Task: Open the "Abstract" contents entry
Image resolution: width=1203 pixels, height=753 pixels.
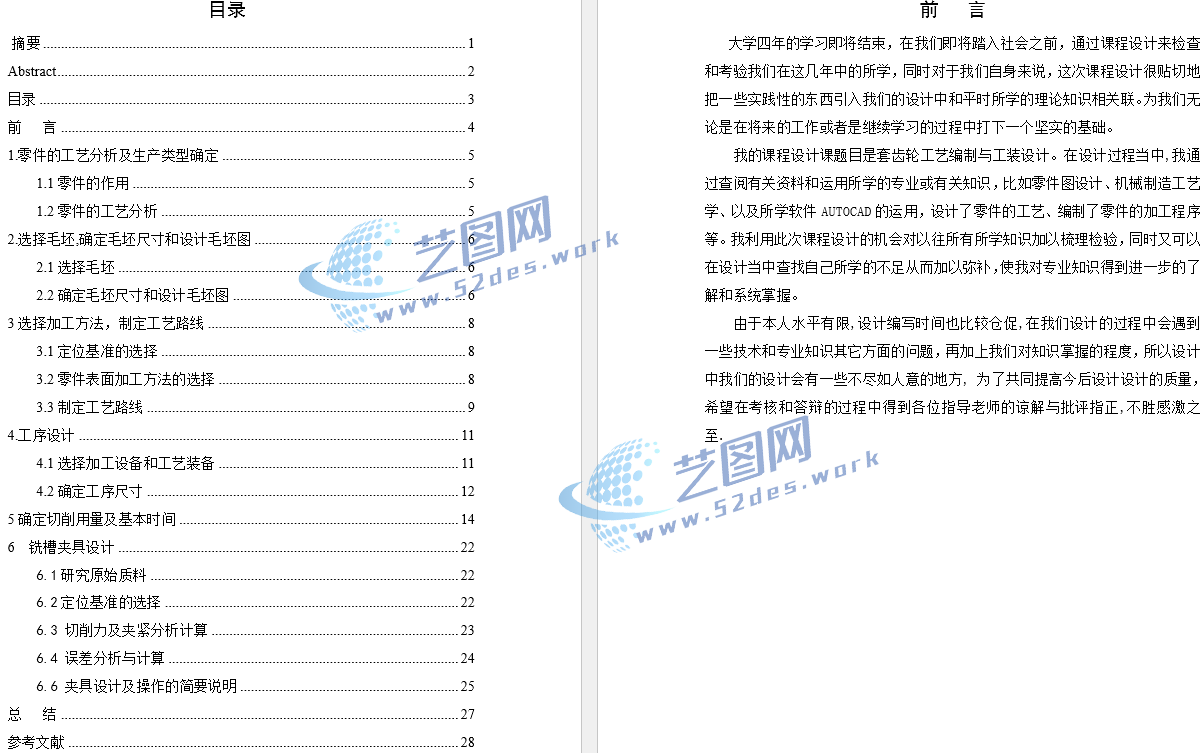Action: (241, 72)
